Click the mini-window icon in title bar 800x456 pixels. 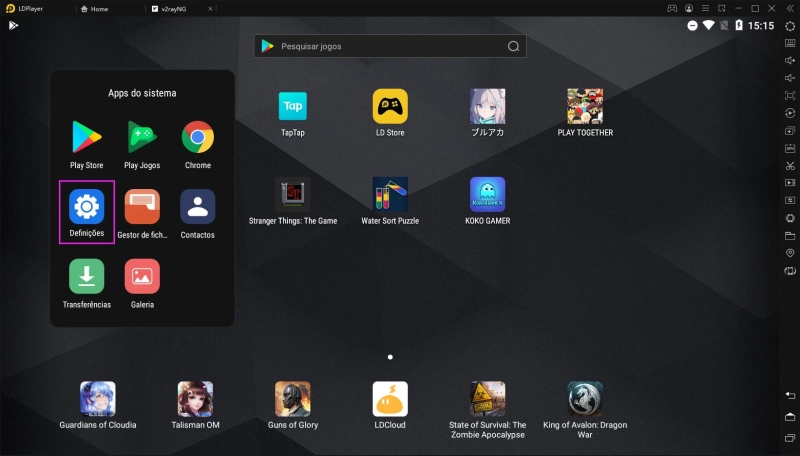(721, 9)
